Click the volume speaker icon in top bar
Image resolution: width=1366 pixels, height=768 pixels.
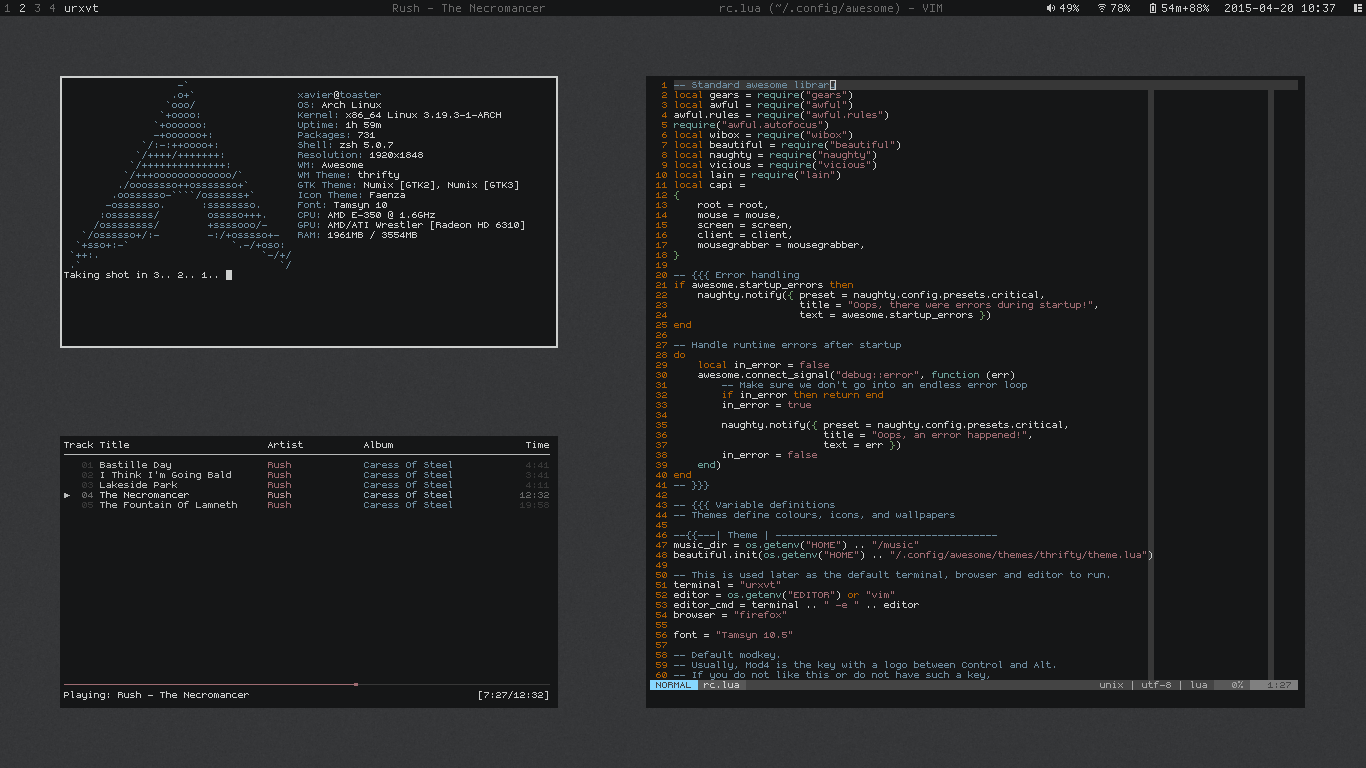tap(1051, 8)
